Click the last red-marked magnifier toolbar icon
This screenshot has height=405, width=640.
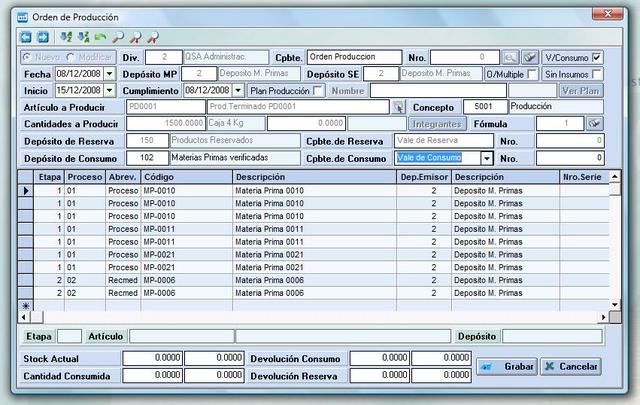click(x=153, y=38)
